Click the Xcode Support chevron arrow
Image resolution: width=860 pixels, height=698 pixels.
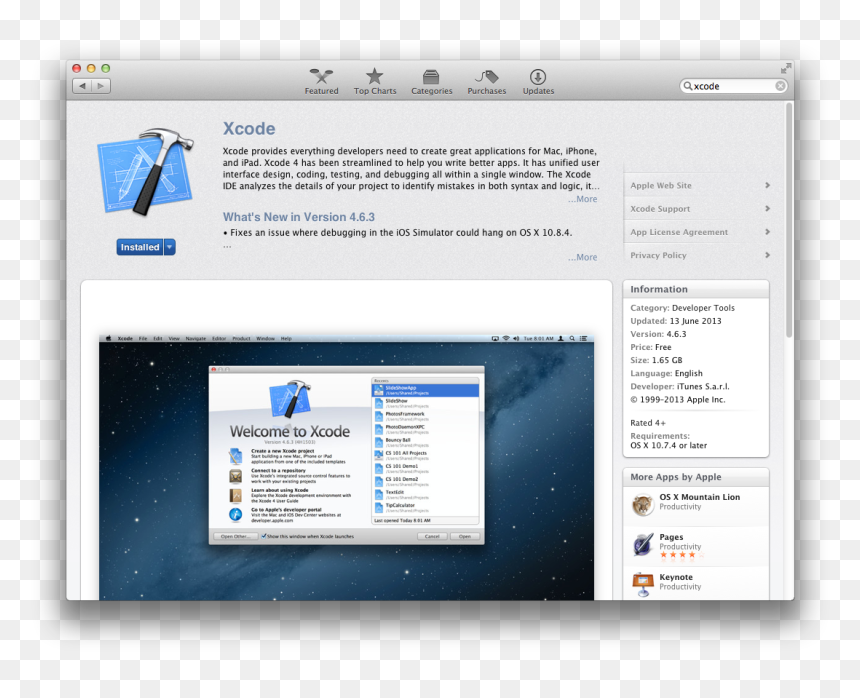(767, 208)
